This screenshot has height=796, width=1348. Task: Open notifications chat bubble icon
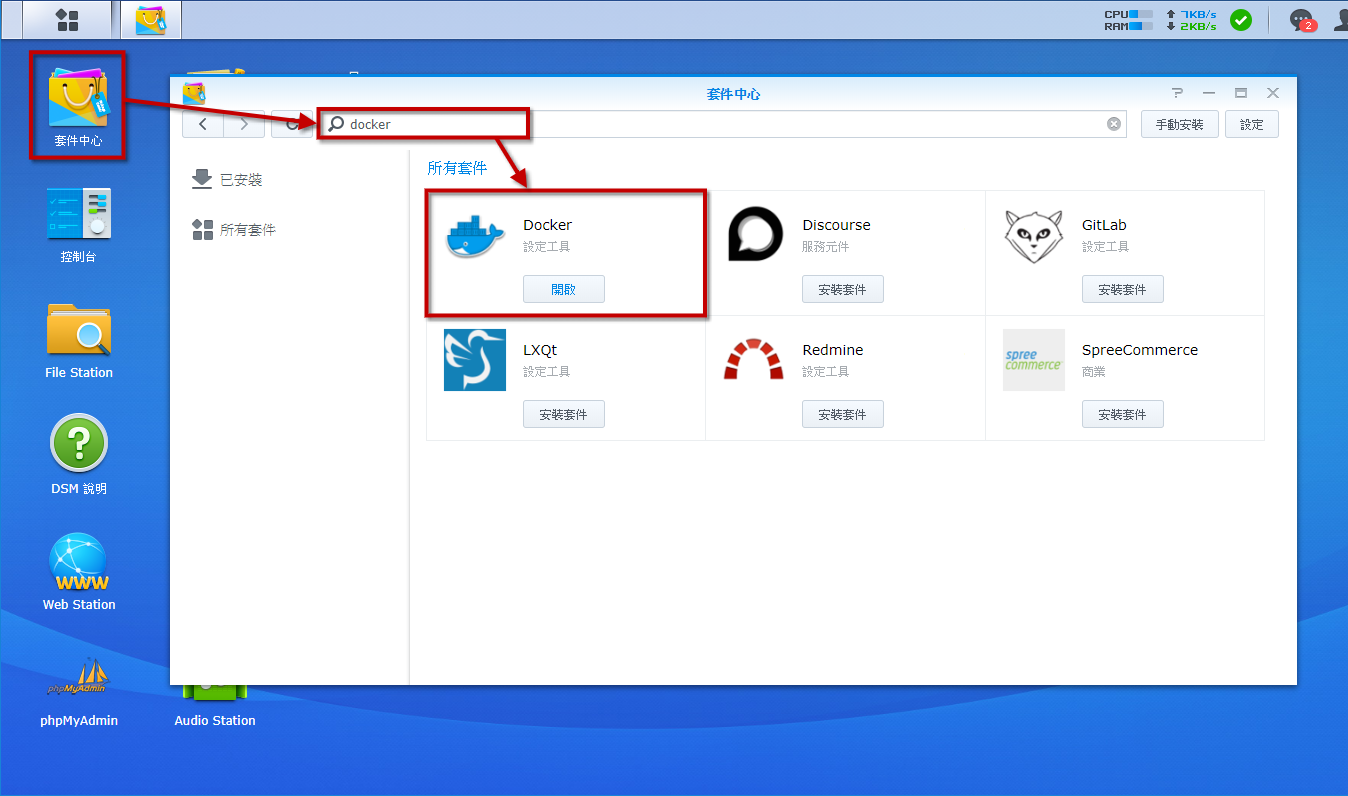(1301, 19)
